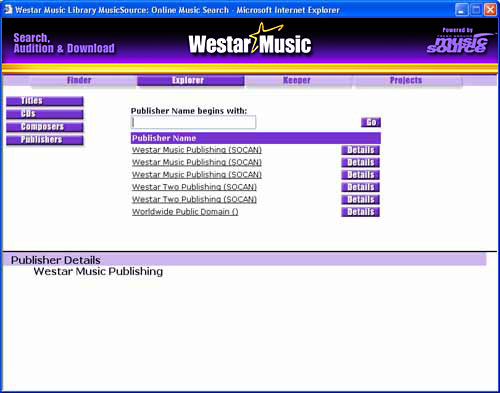Open the third Westar Music Publishing (SOCAN) link
Image resolution: width=500 pixels, height=393 pixels.
point(197,175)
